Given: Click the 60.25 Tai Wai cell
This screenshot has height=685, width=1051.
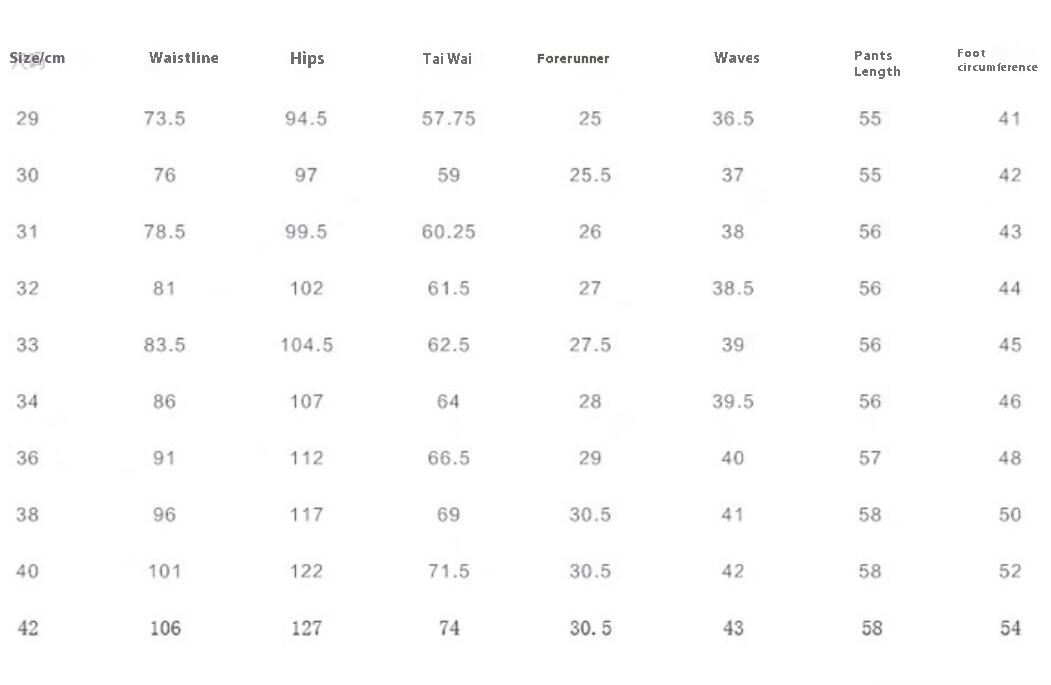Looking at the screenshot, I should pyautogui.click(x=448, y=232).
